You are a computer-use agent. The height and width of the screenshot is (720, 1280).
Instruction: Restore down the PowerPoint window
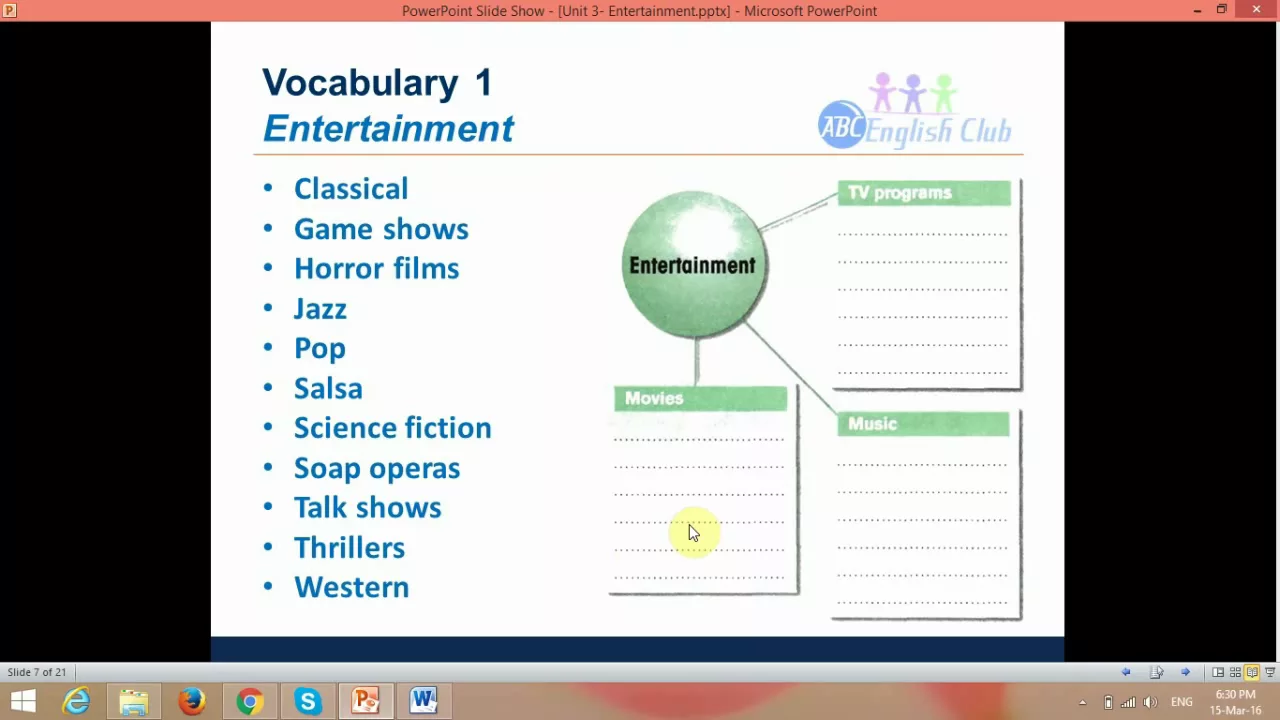pyautogui.click(x=1221, y=10)
